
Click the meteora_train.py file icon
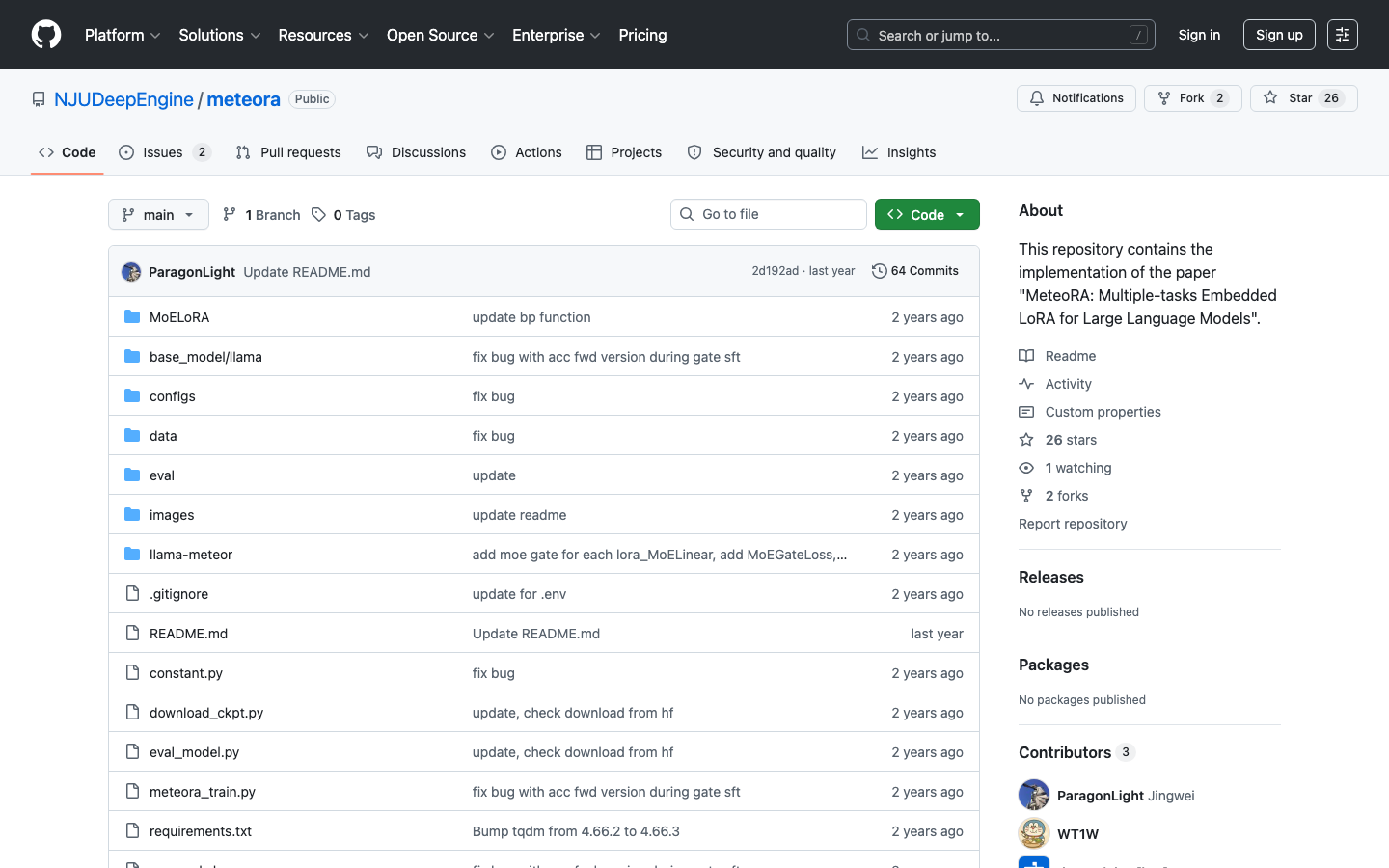click(x=132, y=792)
